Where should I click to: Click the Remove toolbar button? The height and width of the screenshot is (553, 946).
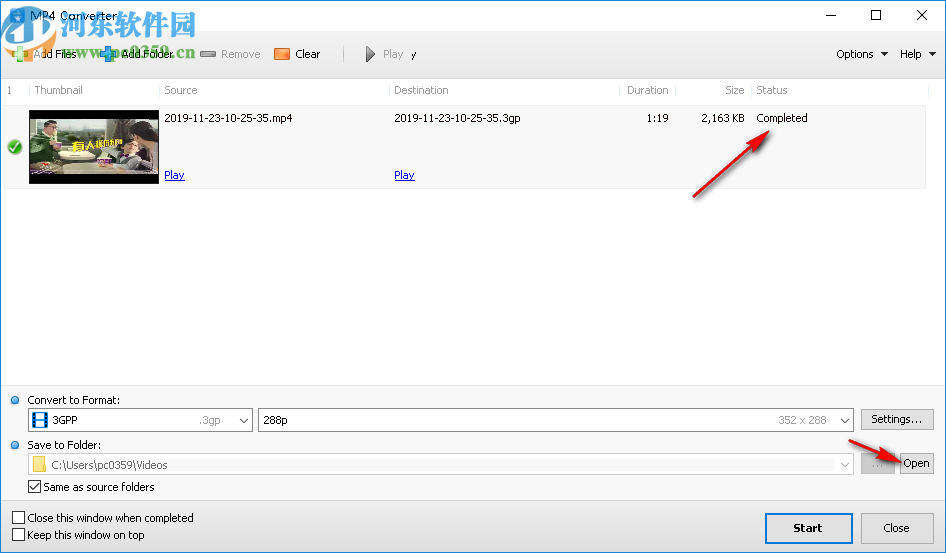pos(230,54)
